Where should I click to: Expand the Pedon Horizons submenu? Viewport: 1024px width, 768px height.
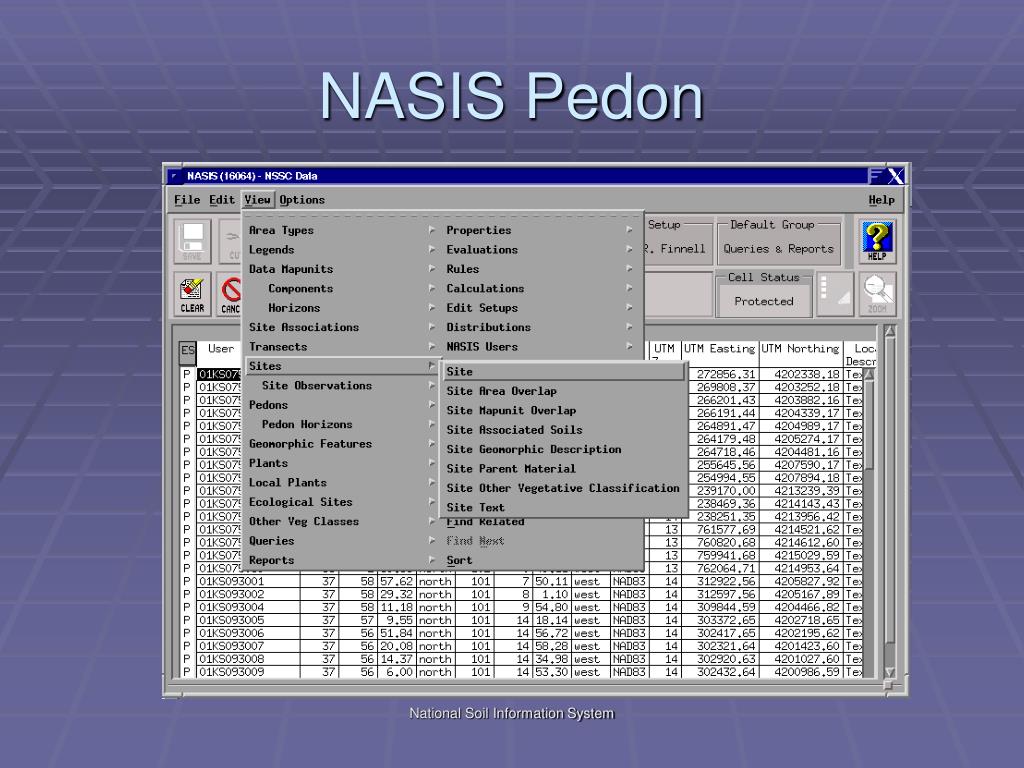pos(342,424)
